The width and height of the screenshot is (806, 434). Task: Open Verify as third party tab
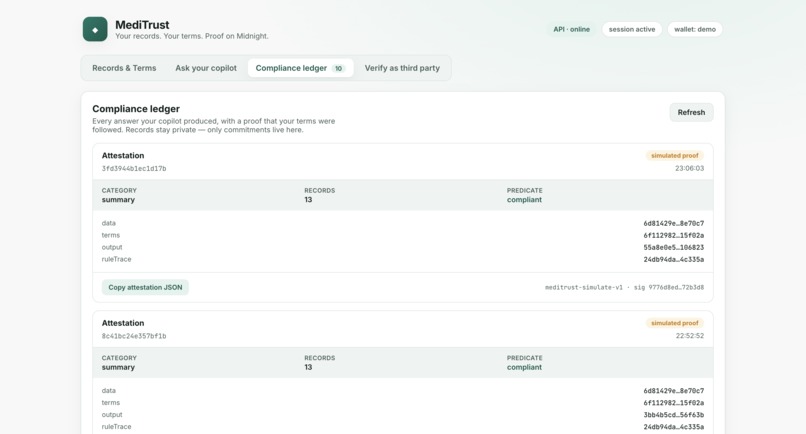[402, 68]
